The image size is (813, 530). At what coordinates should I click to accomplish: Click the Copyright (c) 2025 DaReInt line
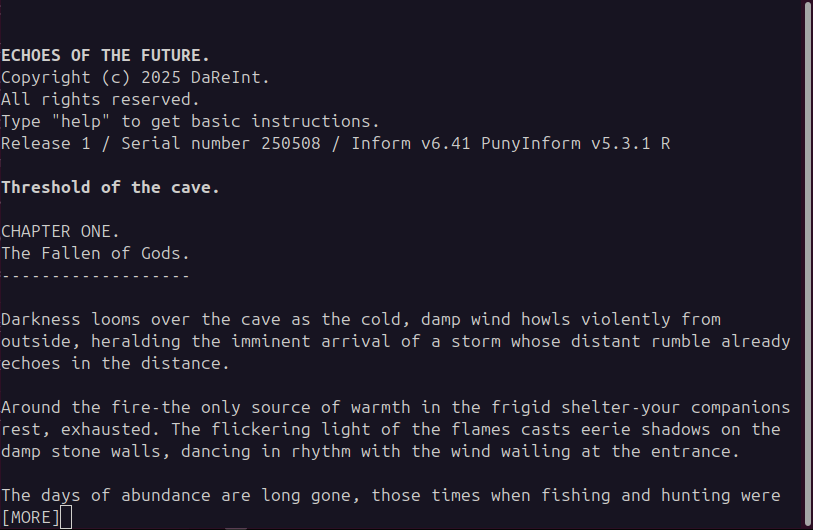tap(135, 77)
